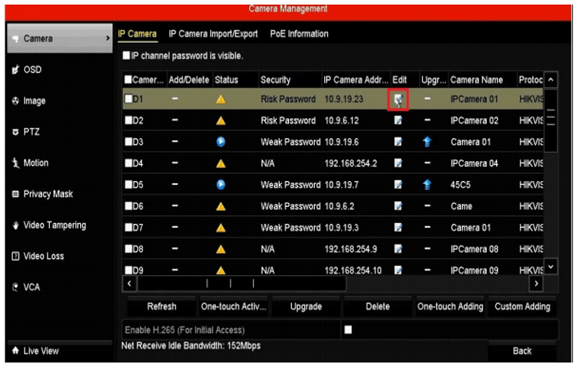Click the warning status icon in row D6
Screen dimensions: 575x365
(x=221, y=207)
